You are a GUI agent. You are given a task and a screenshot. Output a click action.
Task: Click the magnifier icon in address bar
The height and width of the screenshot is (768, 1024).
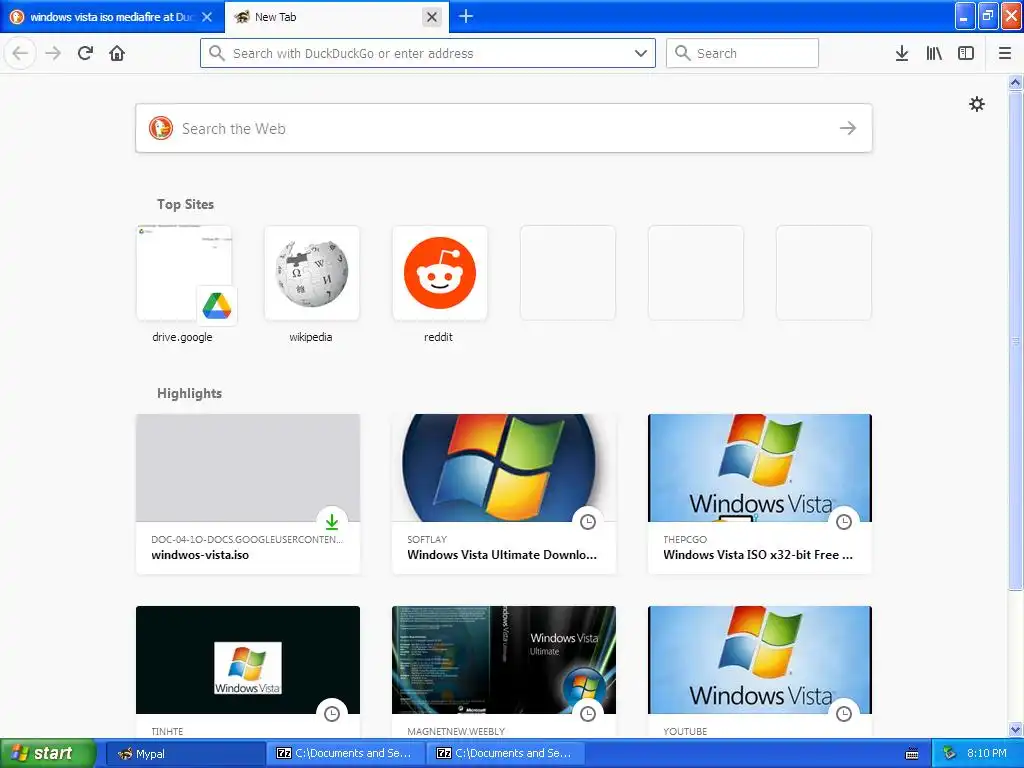pyautogui.click(x=217, y=53)
